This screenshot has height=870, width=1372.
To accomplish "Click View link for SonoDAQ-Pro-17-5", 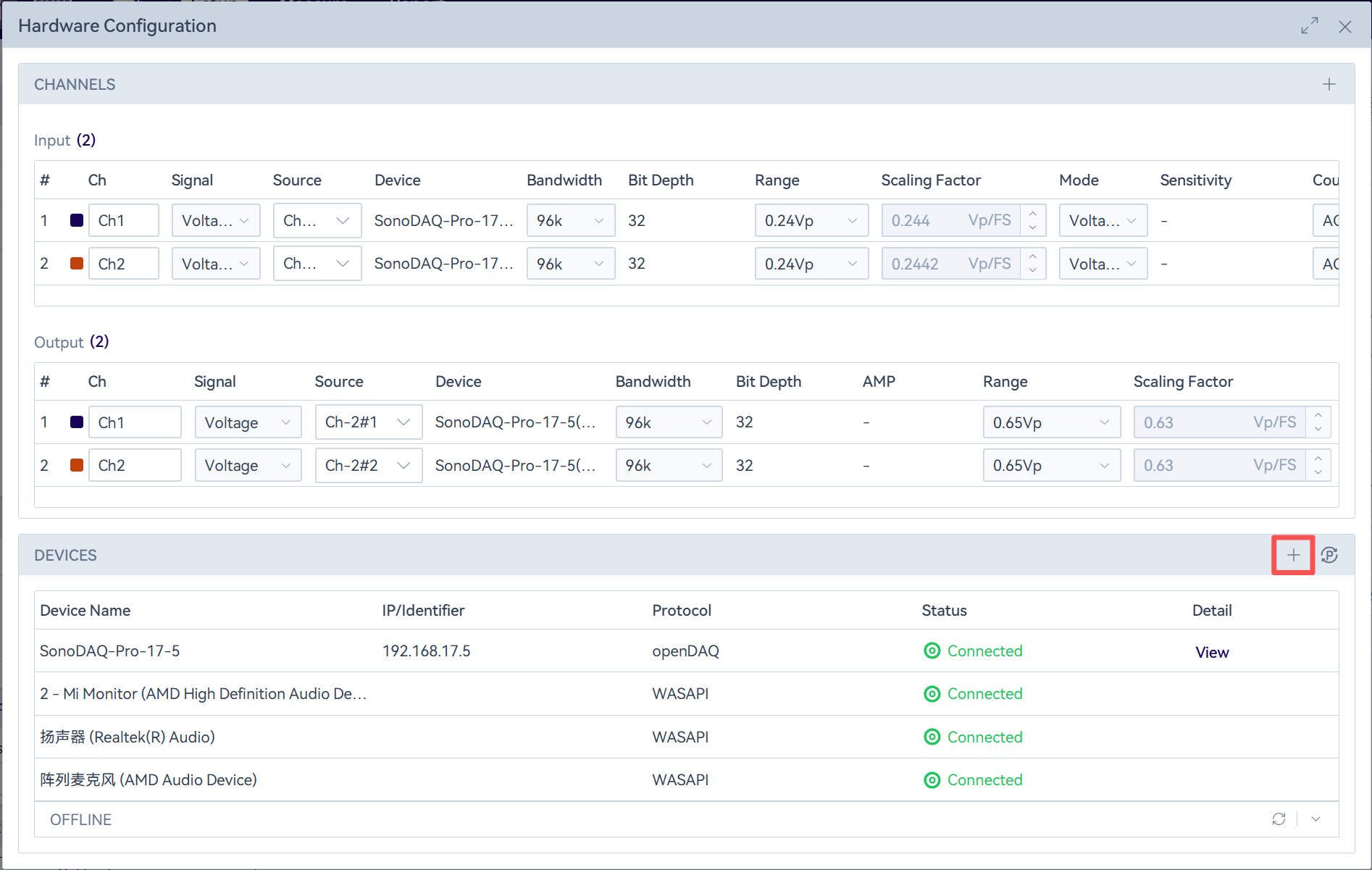I will click(x=1211, y=652).
